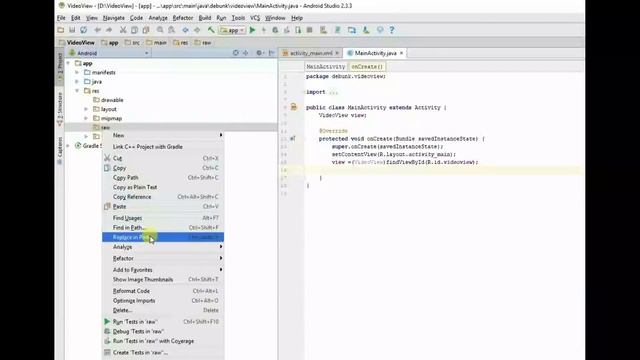The image size is (640, 360).
Task: Click the Paste icon in main toolbar
Action: click(146, 30)
